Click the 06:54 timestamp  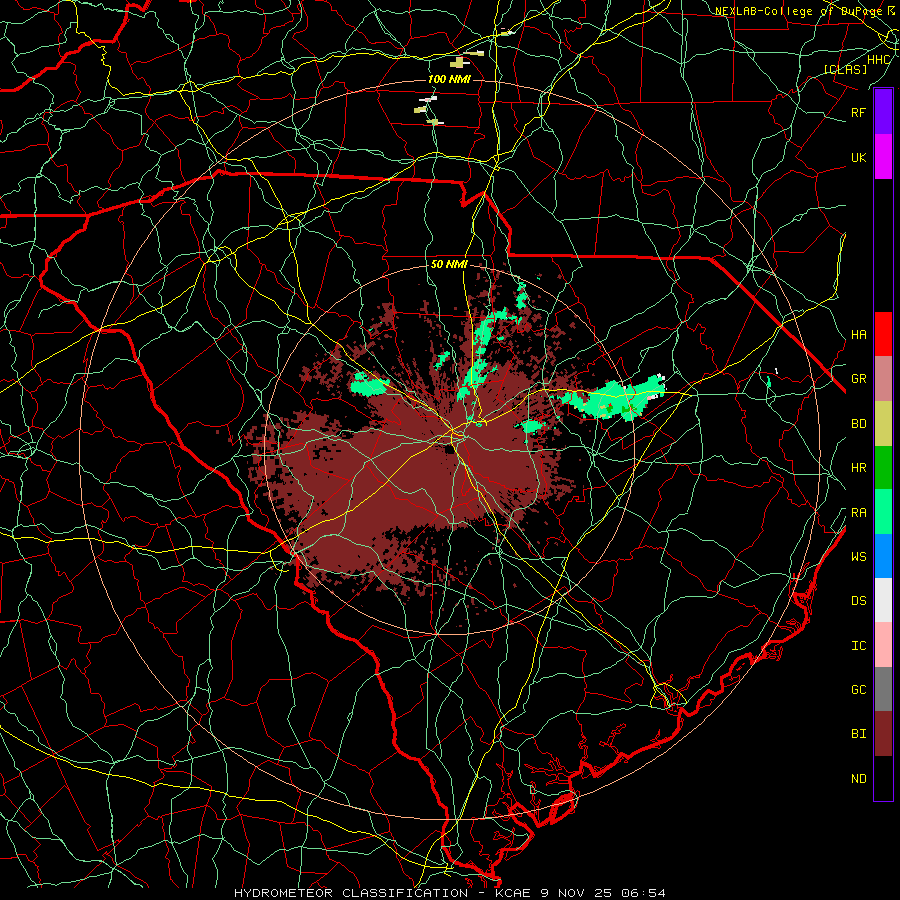tap(646, 893)
